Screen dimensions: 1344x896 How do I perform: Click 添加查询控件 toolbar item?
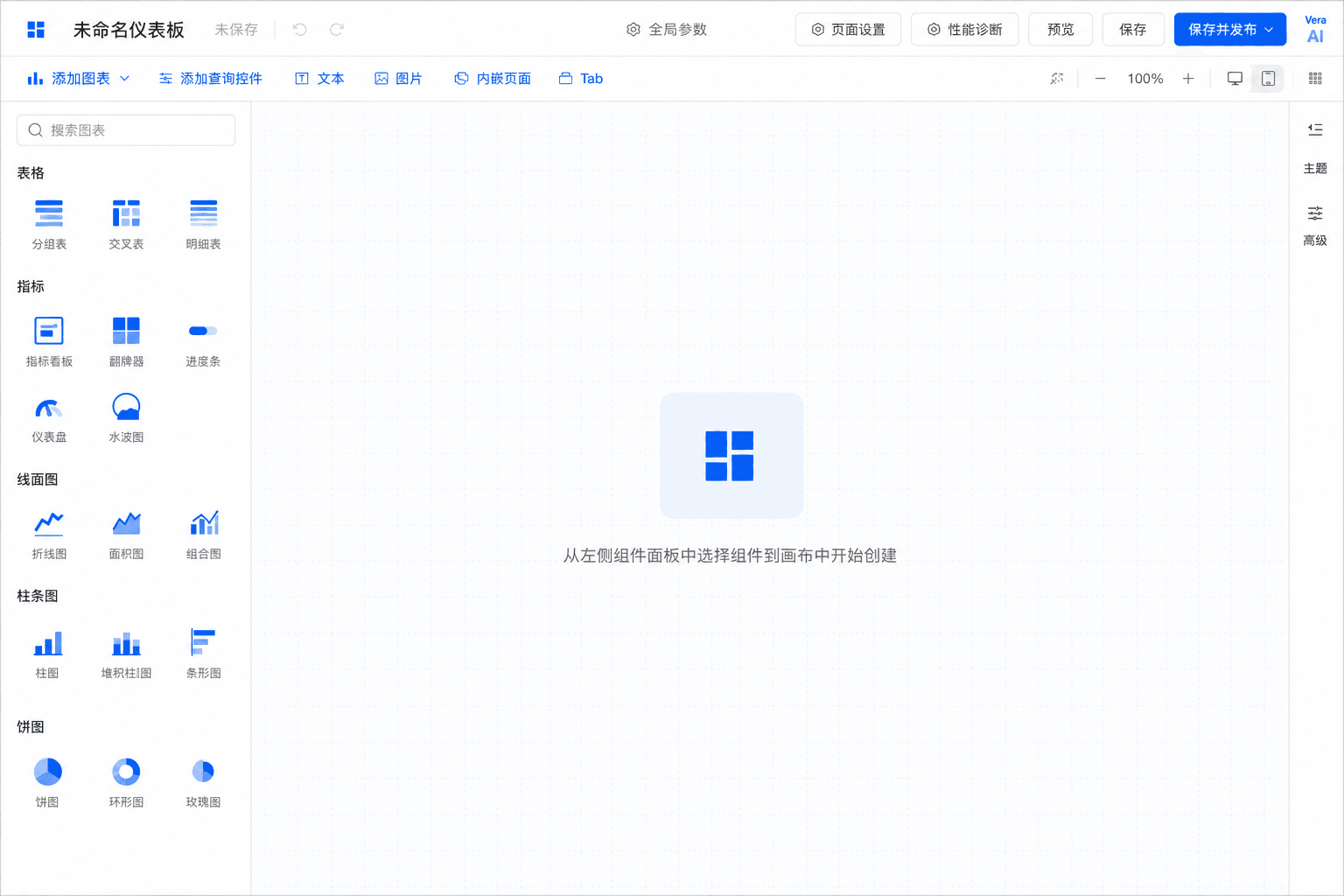click(x=210, y=79)
